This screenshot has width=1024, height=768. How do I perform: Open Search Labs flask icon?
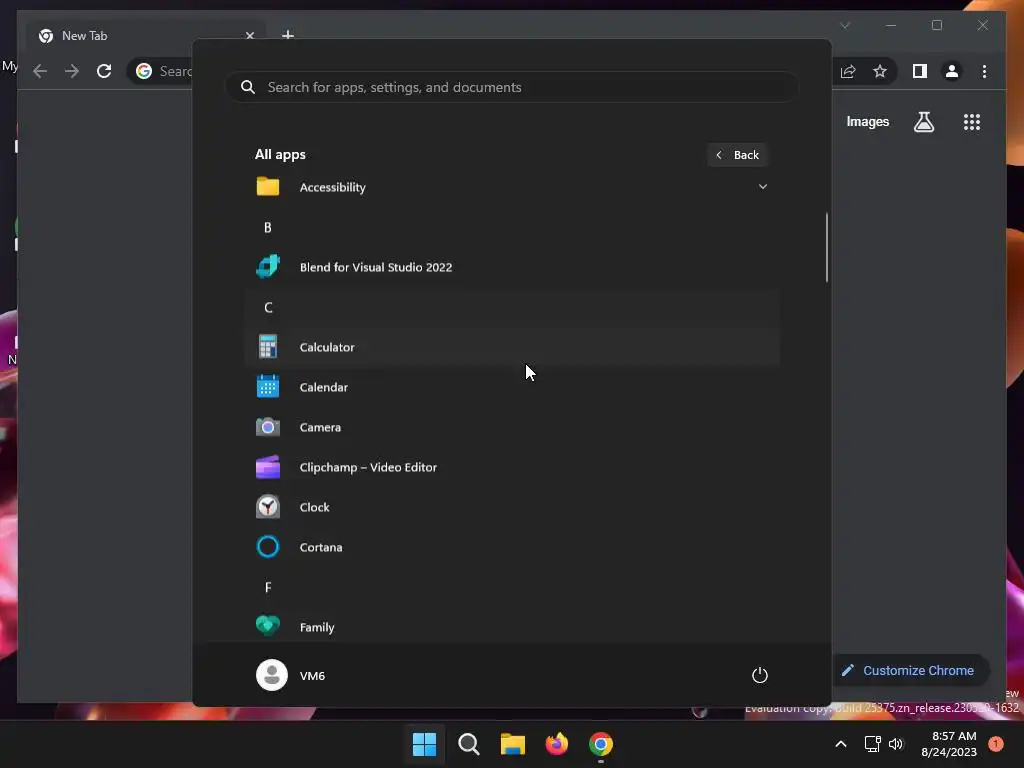click(x=923, y=121)
